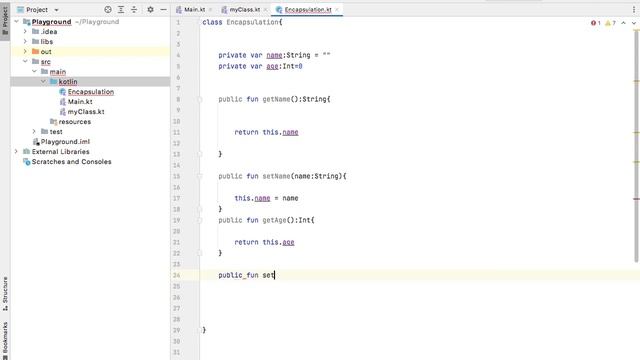The image size is (640, 360).
Task: Hide the Project tool window
Action: point(163,9)
